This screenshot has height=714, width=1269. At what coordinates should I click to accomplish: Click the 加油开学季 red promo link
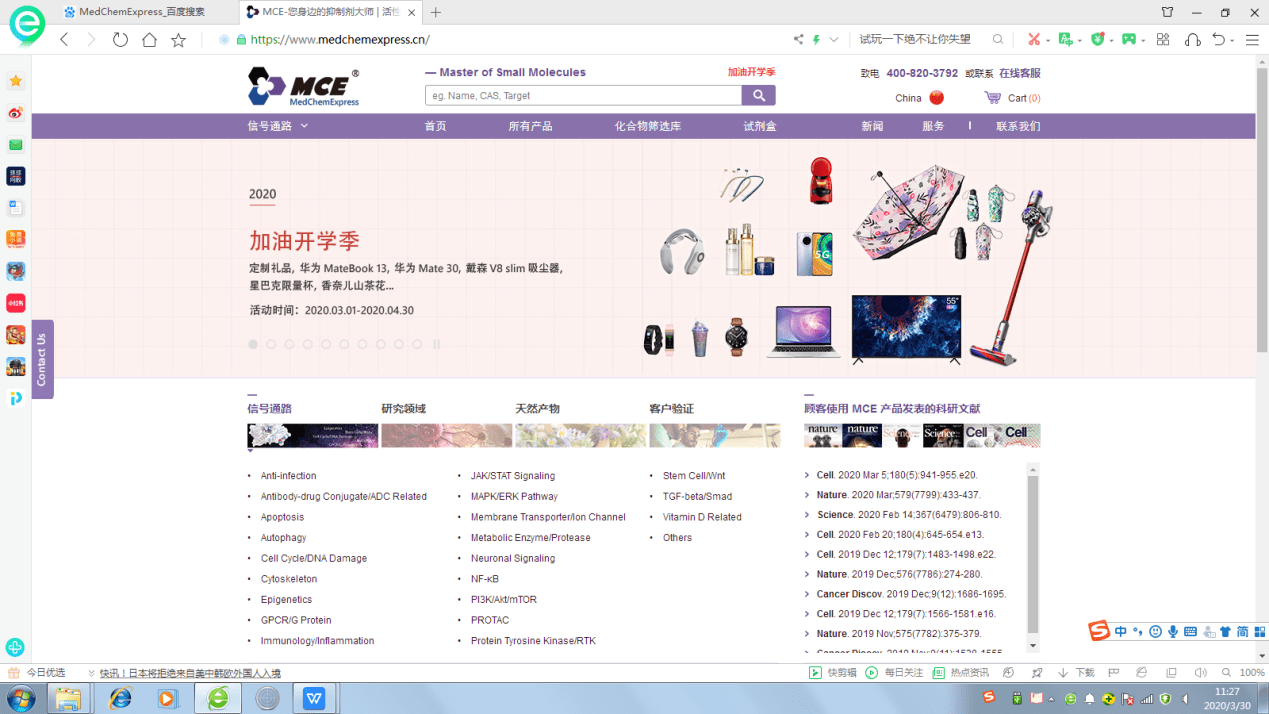point(751,72)
